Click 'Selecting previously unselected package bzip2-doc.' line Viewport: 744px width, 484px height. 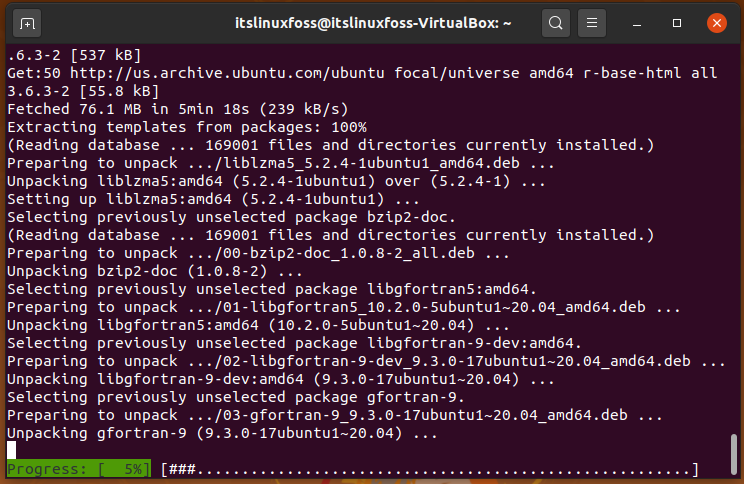(x=231, y=217)
